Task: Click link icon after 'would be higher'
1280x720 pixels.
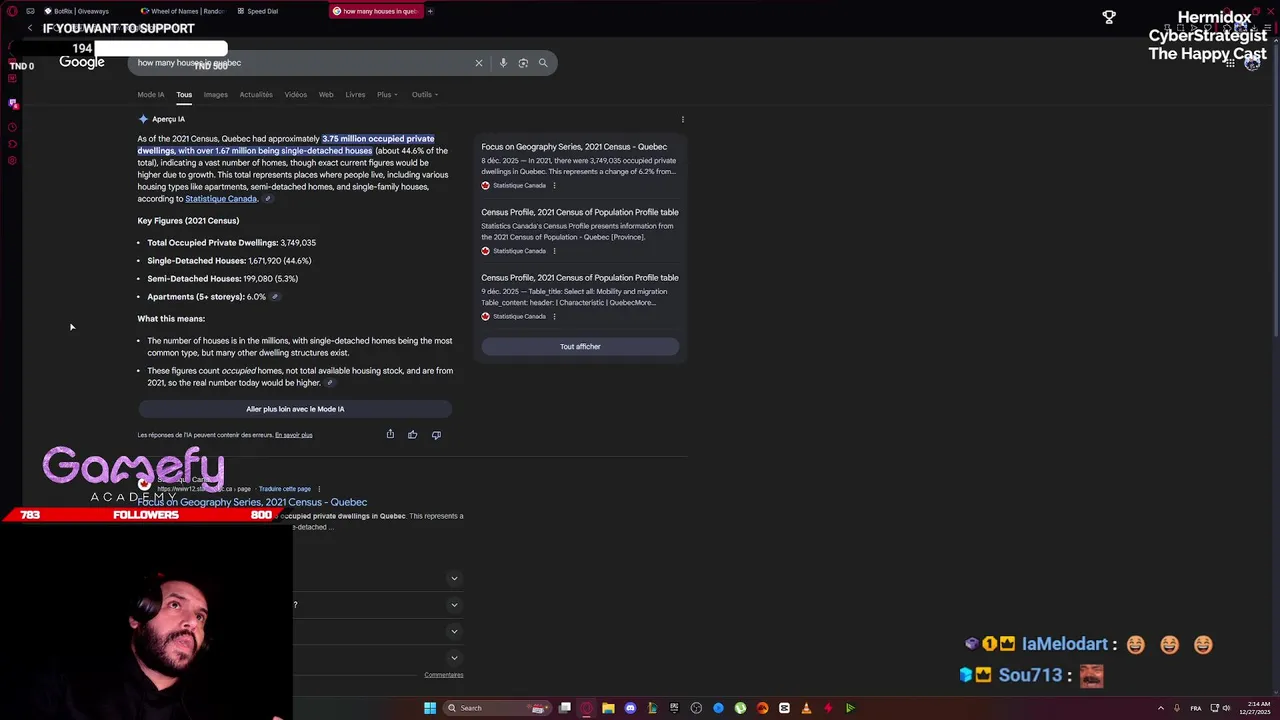Action: pyautogui.click(x=330, y=383)
